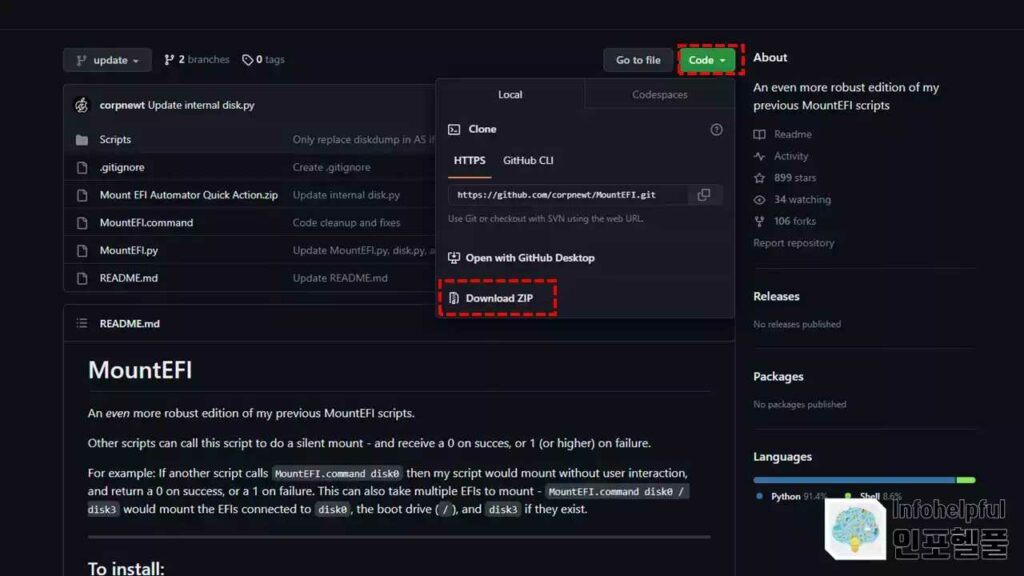Click the ZIP file icon
1024x576 pixels.
454,298
